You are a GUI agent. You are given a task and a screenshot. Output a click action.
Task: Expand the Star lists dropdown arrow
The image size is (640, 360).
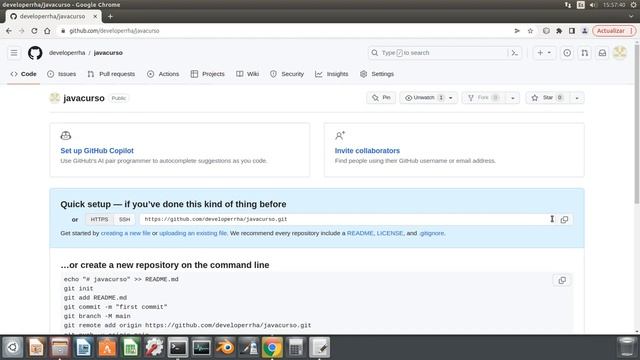(x=577, y=98)
